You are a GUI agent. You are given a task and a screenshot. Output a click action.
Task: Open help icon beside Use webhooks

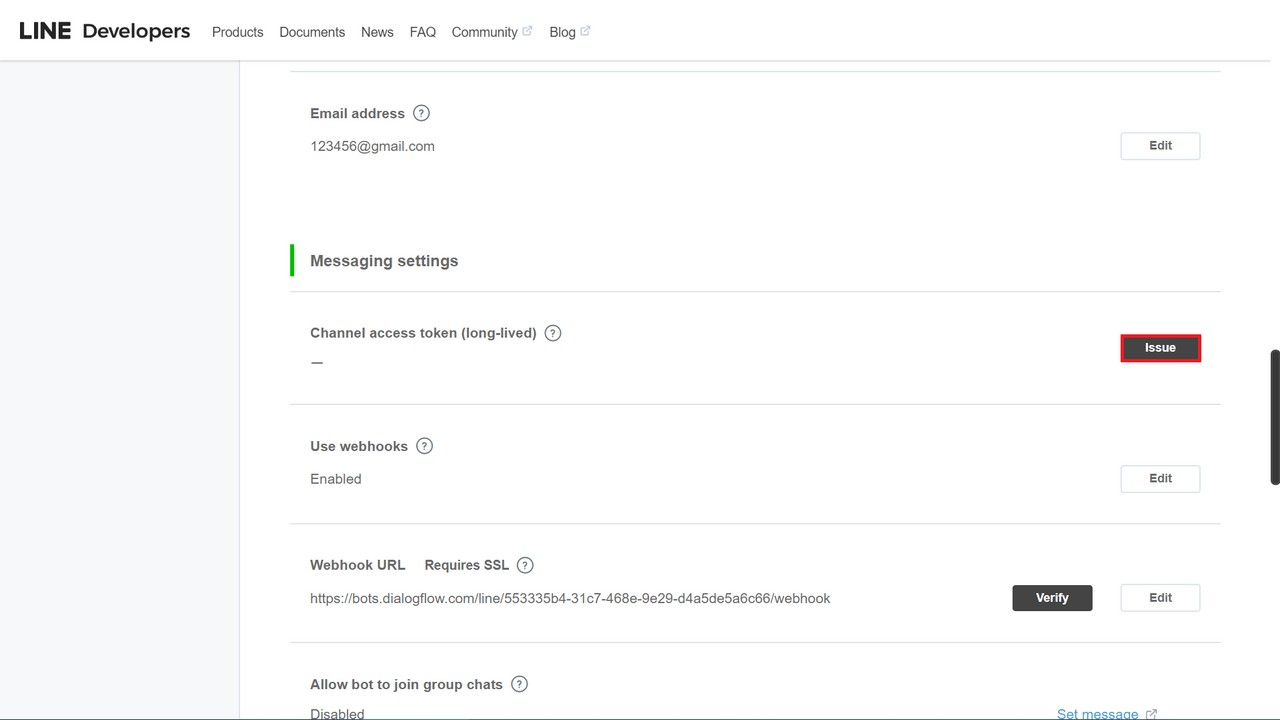[424, 446]
